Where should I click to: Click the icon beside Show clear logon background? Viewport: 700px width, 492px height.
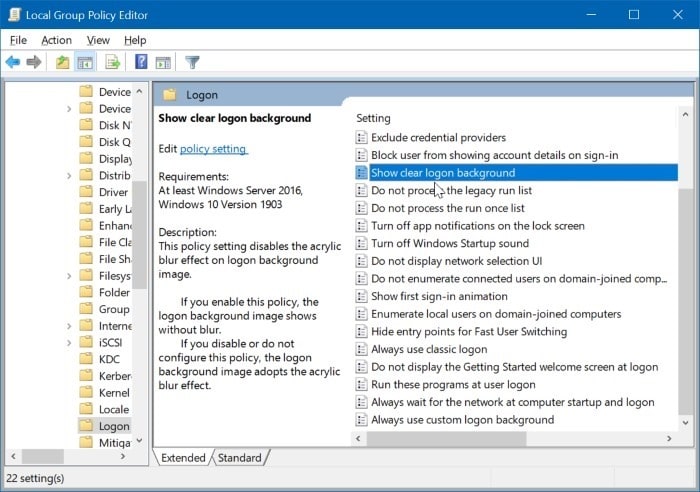[361, 173]
